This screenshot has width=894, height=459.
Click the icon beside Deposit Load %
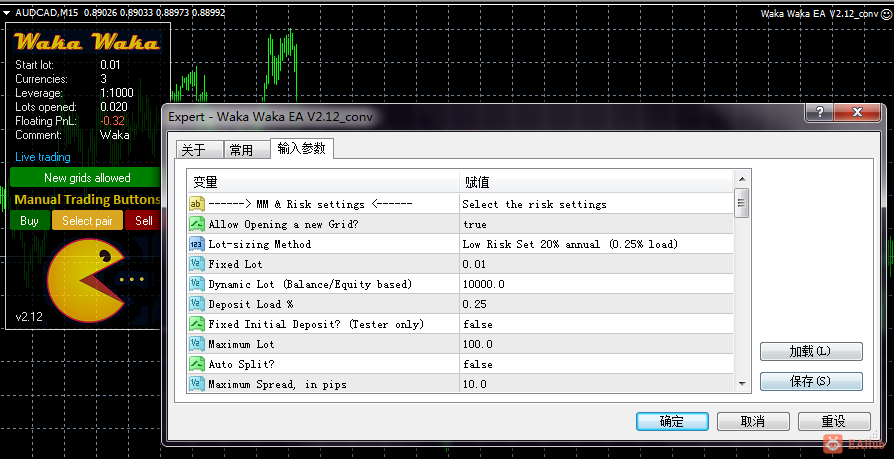(x=197, y=304)
